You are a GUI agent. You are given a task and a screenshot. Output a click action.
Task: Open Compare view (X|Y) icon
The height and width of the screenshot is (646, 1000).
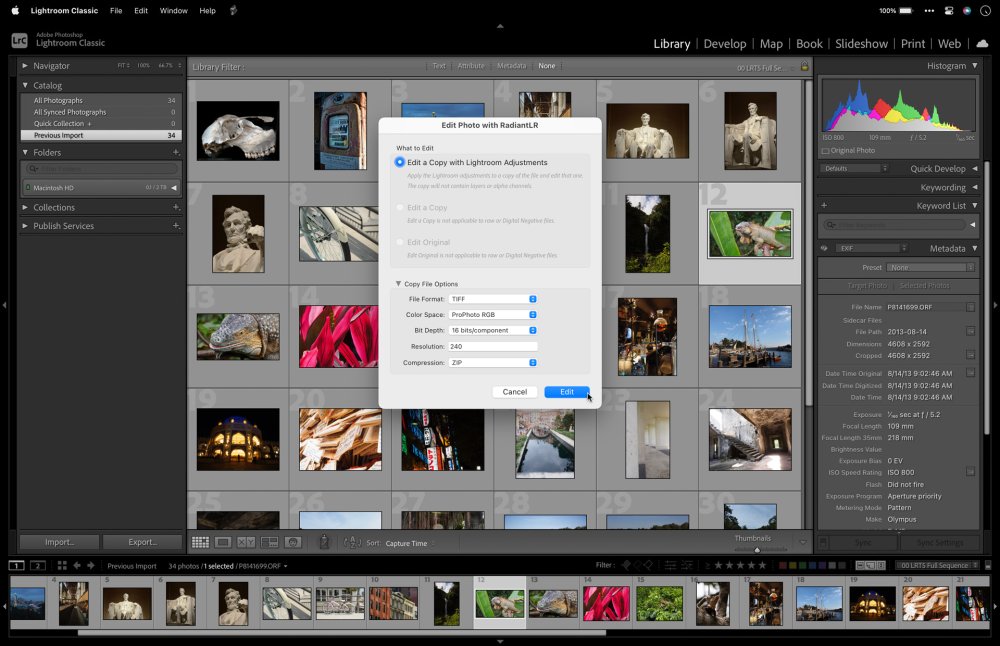point(245,542)
